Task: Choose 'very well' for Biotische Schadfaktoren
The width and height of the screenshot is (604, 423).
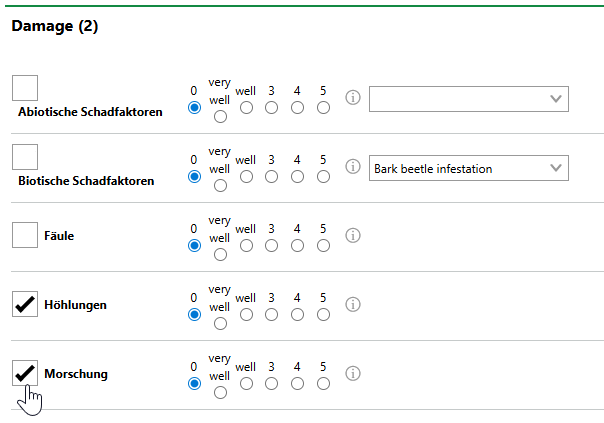Action: tap(220, 186)
